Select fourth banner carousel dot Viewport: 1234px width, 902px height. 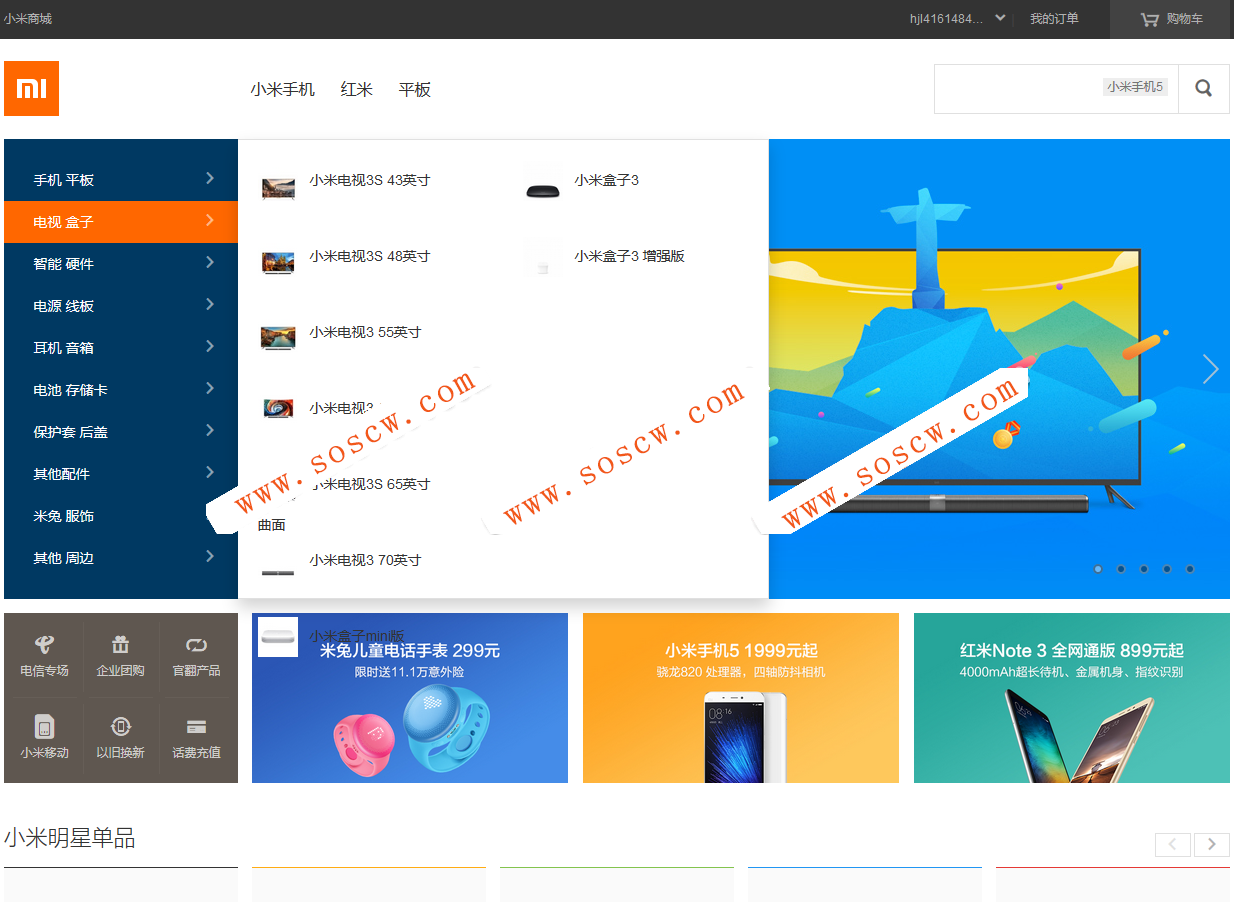coord(1167,569)
